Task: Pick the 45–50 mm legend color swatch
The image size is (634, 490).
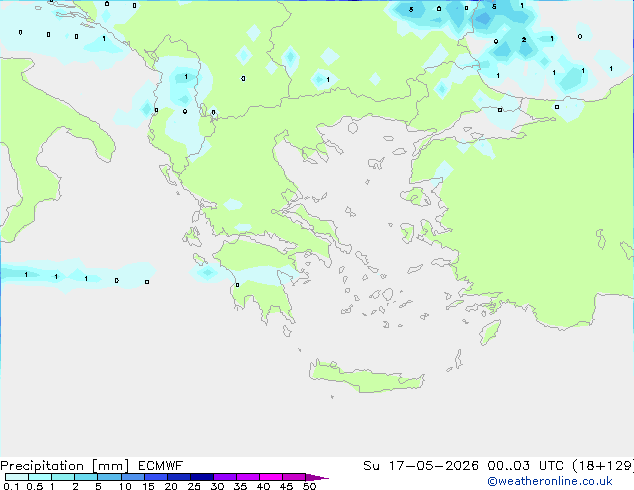Action: pos(294,477)
